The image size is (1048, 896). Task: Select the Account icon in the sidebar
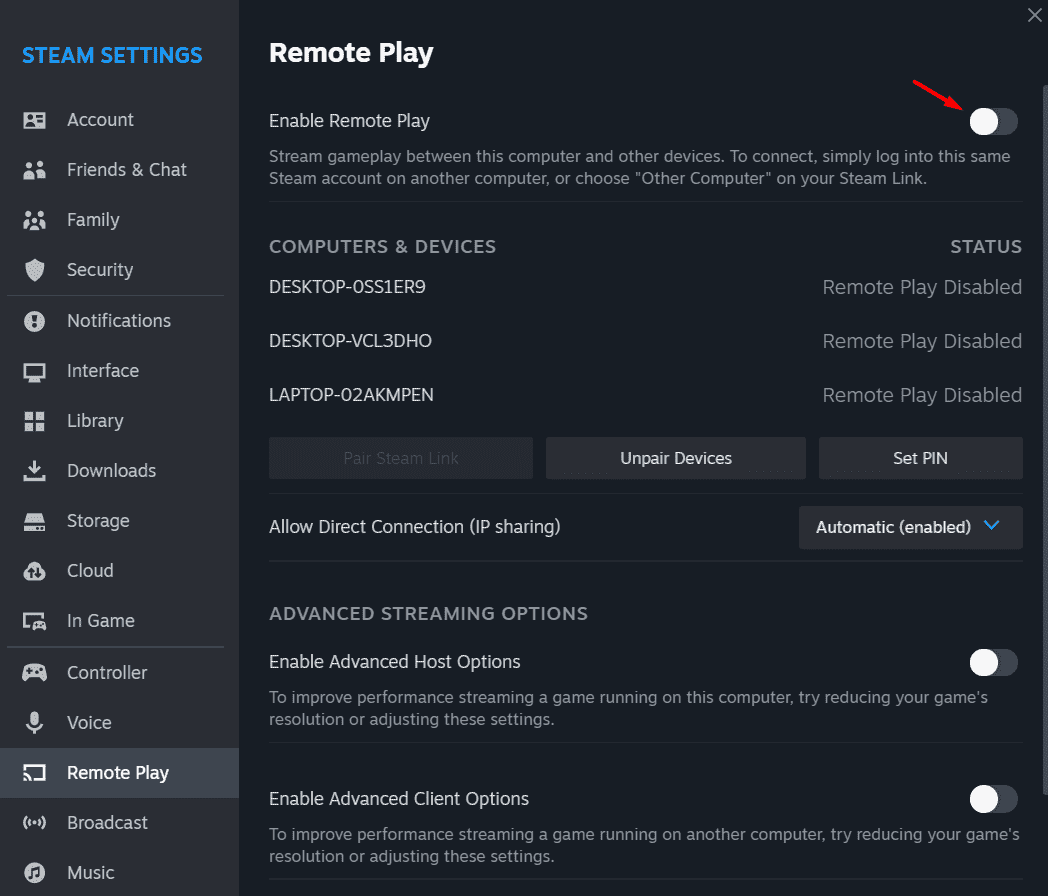[35, 119]
